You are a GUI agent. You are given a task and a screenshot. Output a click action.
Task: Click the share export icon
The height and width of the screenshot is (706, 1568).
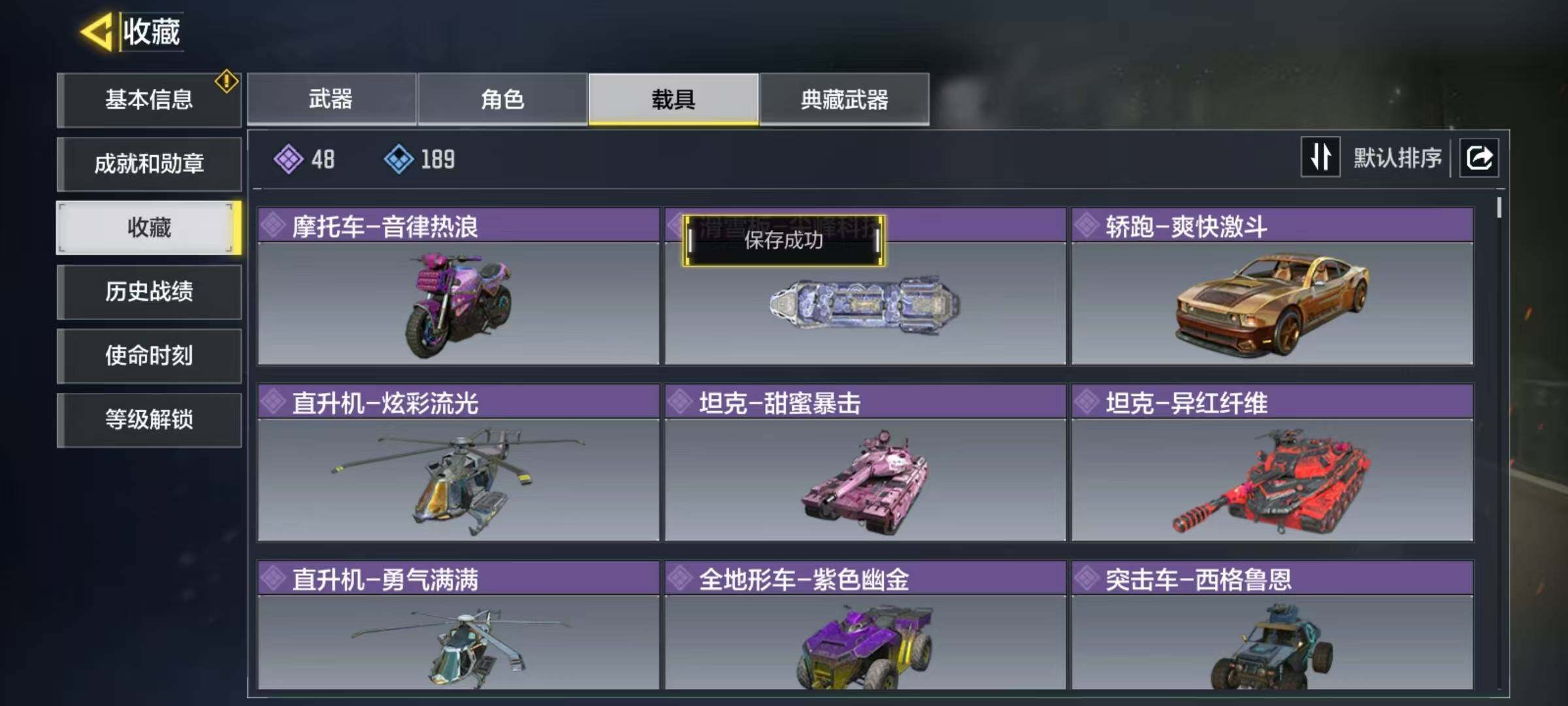pos(1479,158)
